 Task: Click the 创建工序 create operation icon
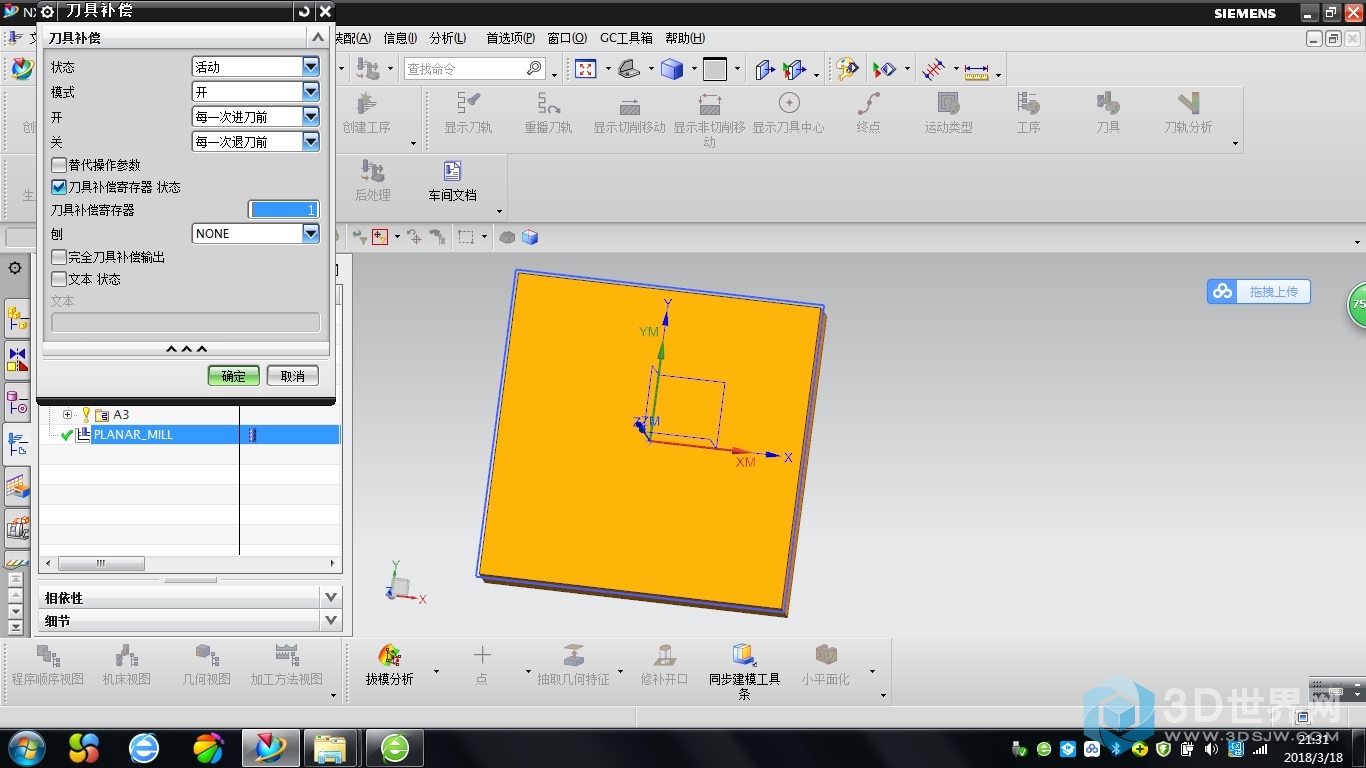tap(366, 103)
